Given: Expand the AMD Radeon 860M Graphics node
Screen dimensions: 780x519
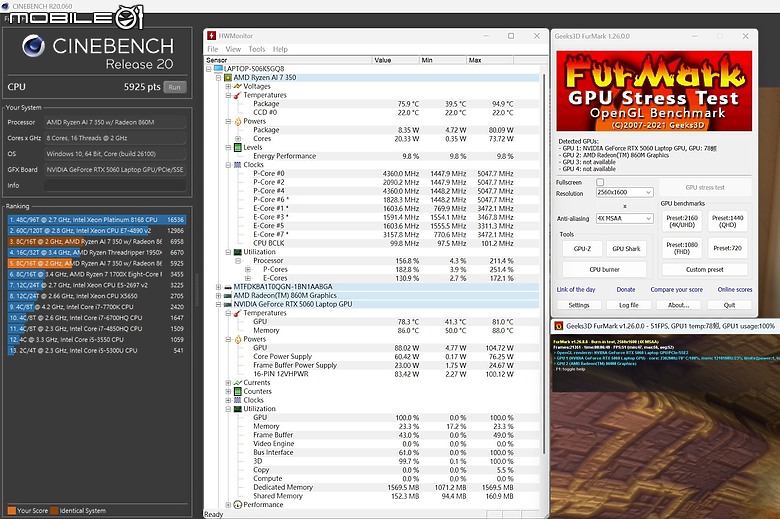Looking at the screenshot, I should click(x=218, y=296).
